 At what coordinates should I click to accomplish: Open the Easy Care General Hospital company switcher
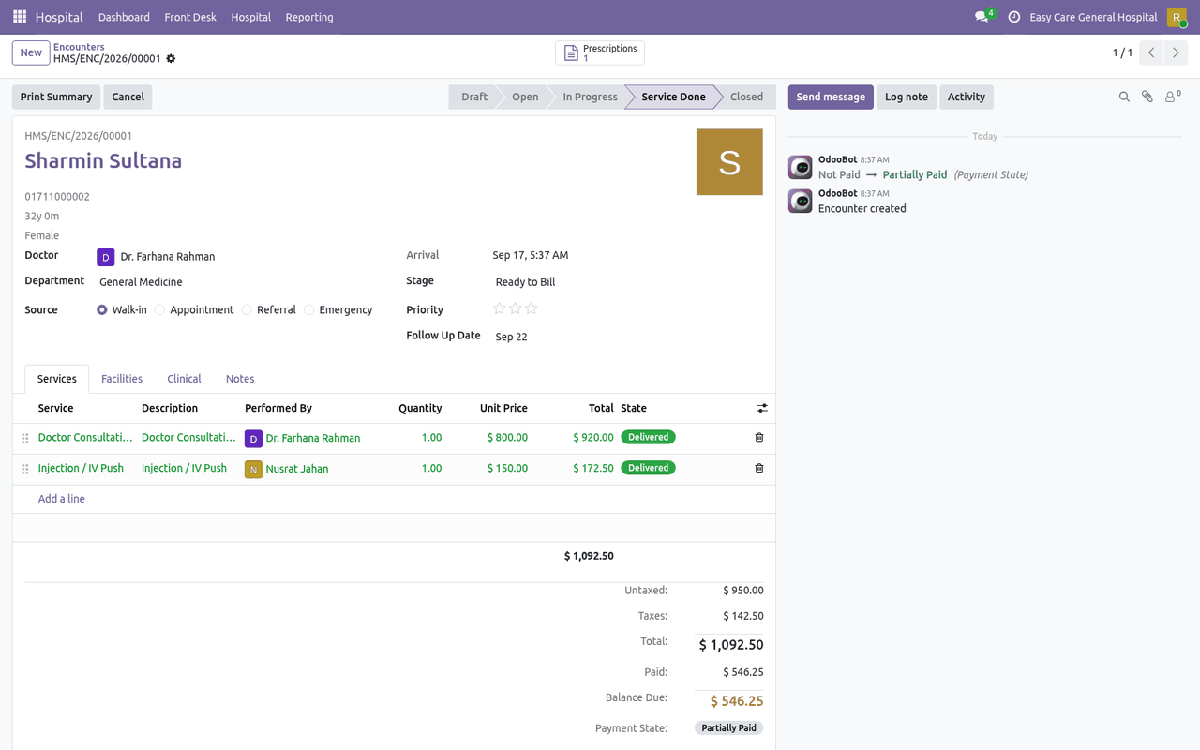[x=1093, y=17]
